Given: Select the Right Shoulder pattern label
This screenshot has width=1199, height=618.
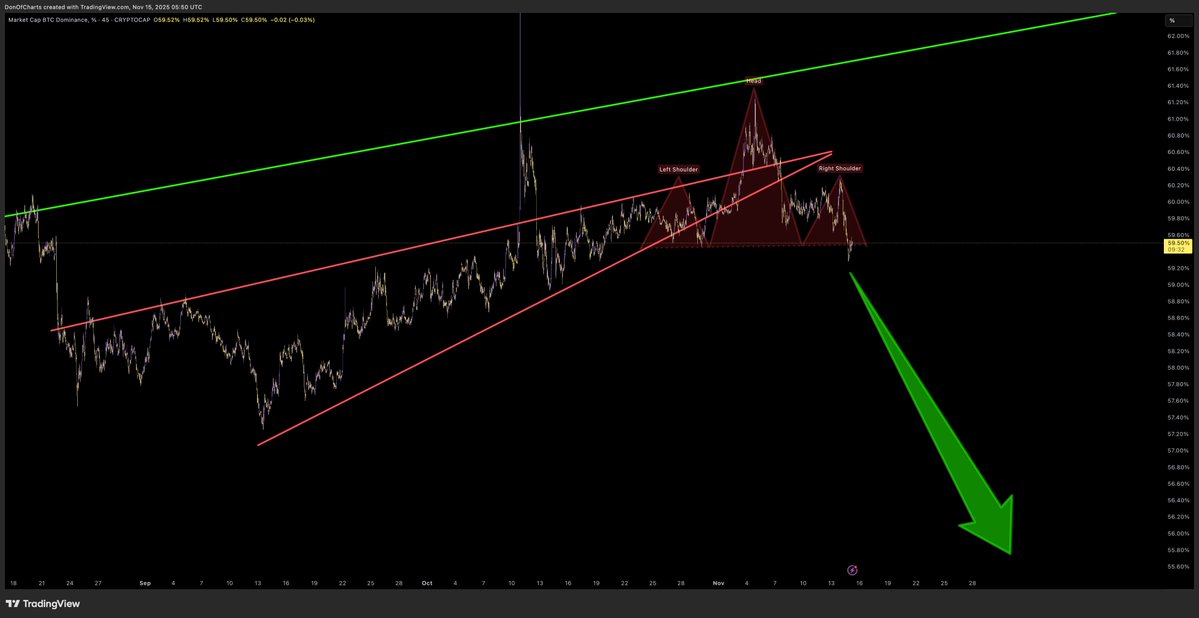Looking at the screenshot, I should [x=840, y=168].
